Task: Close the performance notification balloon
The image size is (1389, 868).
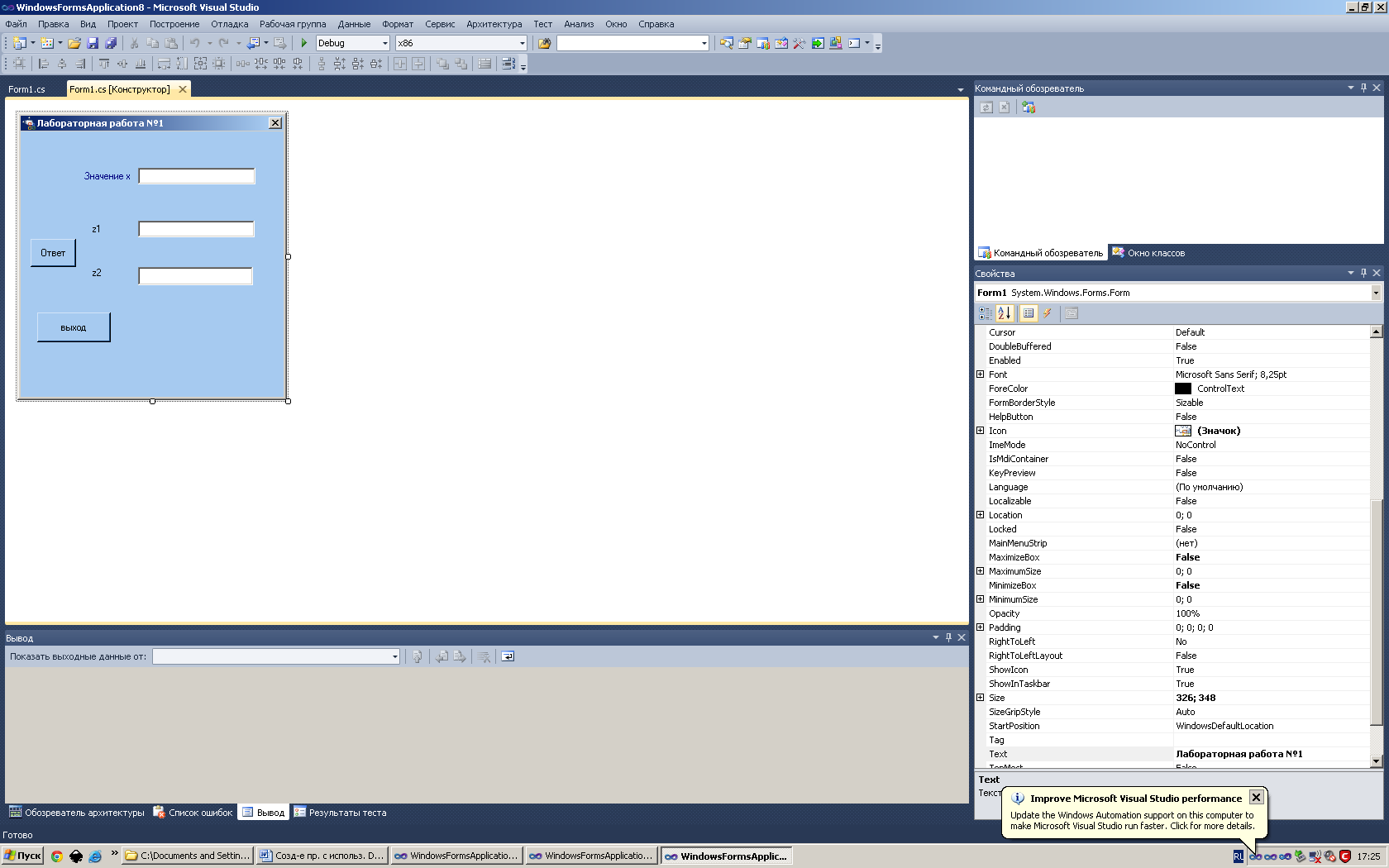Action: [x=1256, y=798]
